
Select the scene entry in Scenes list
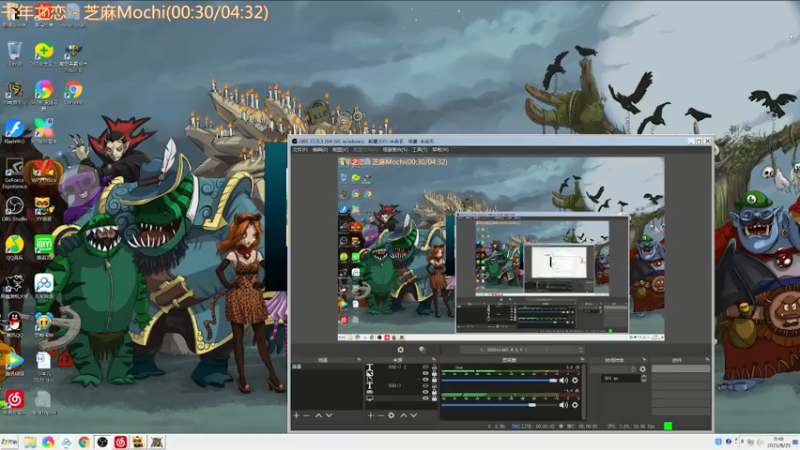coord(327,367)
